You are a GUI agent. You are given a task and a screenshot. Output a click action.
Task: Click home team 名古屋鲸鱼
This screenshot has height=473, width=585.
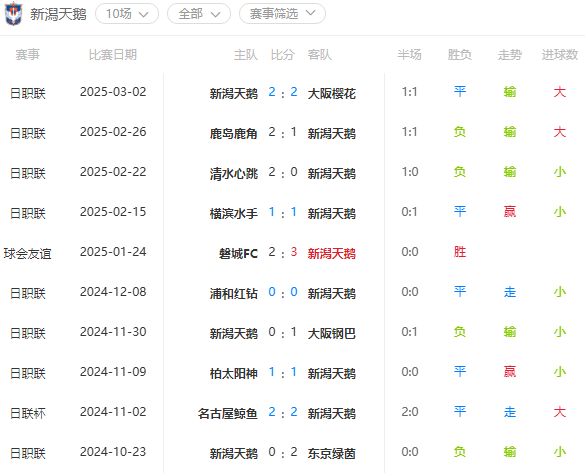click(228, 413)
